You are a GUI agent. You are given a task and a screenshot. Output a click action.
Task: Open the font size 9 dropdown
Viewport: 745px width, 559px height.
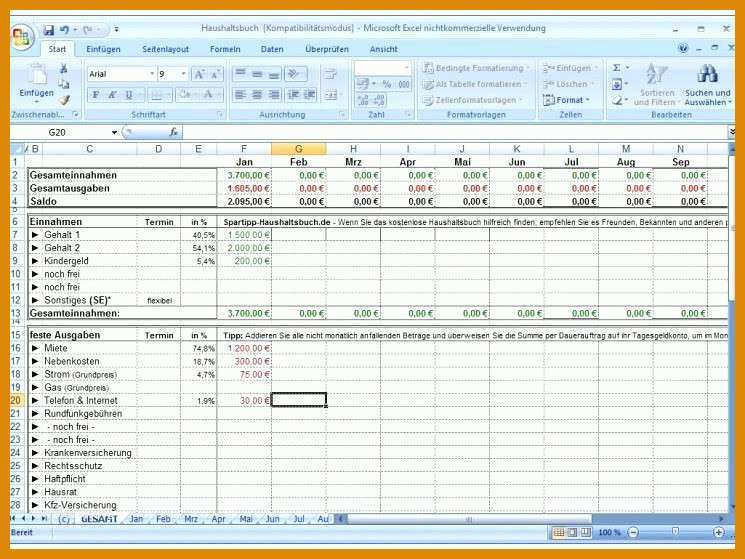click(x=183, y=74)
